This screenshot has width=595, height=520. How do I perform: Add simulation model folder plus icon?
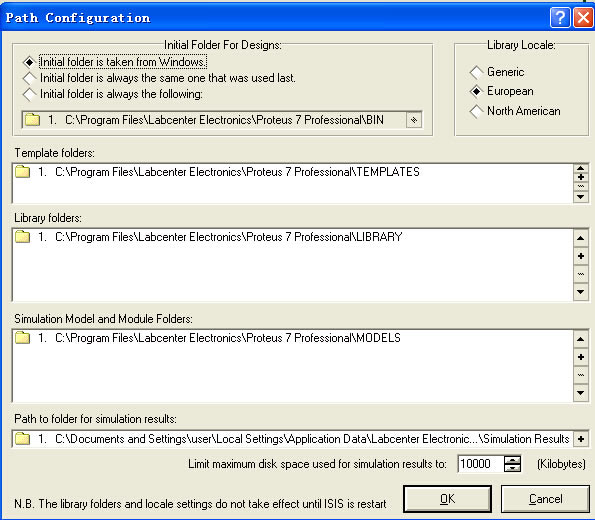581,357
